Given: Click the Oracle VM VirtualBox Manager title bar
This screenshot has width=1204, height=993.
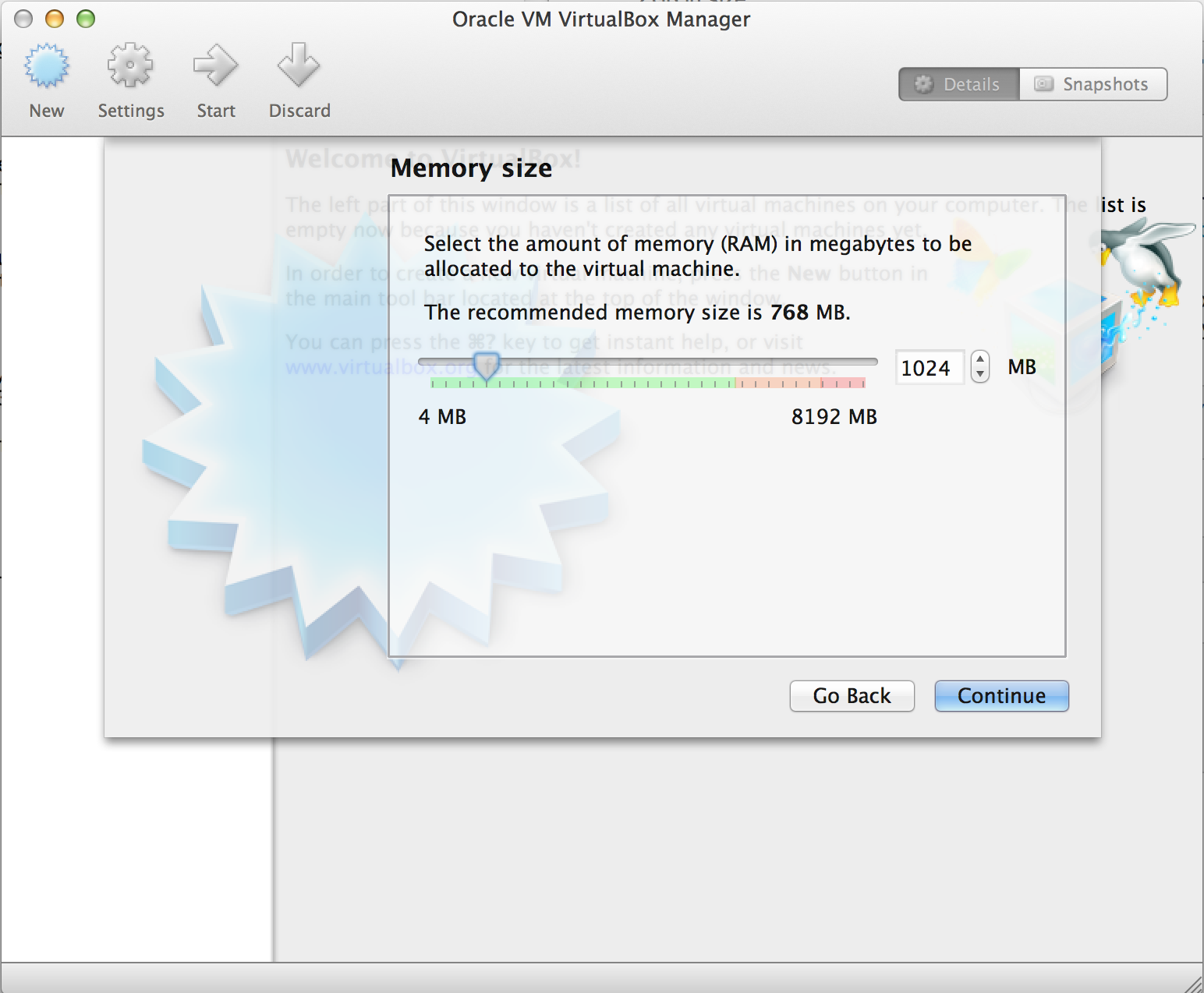Looking at the screenshot, I should (x=600, y=19).
